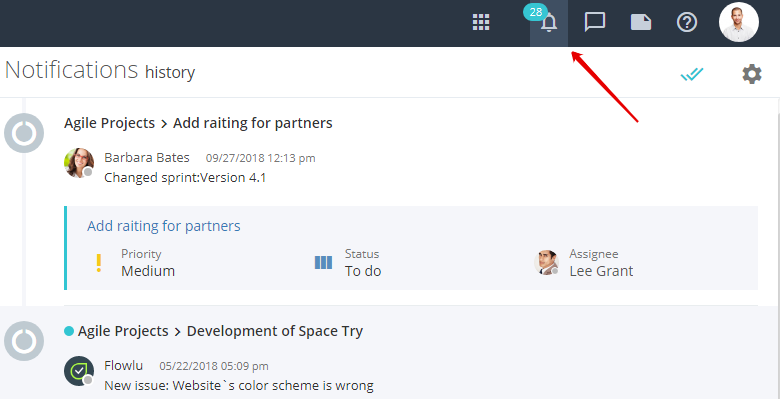Click Barbara Bates avatar picture
Image resolution: width=780 pixels, height=399 pixels.
[79, 163]
